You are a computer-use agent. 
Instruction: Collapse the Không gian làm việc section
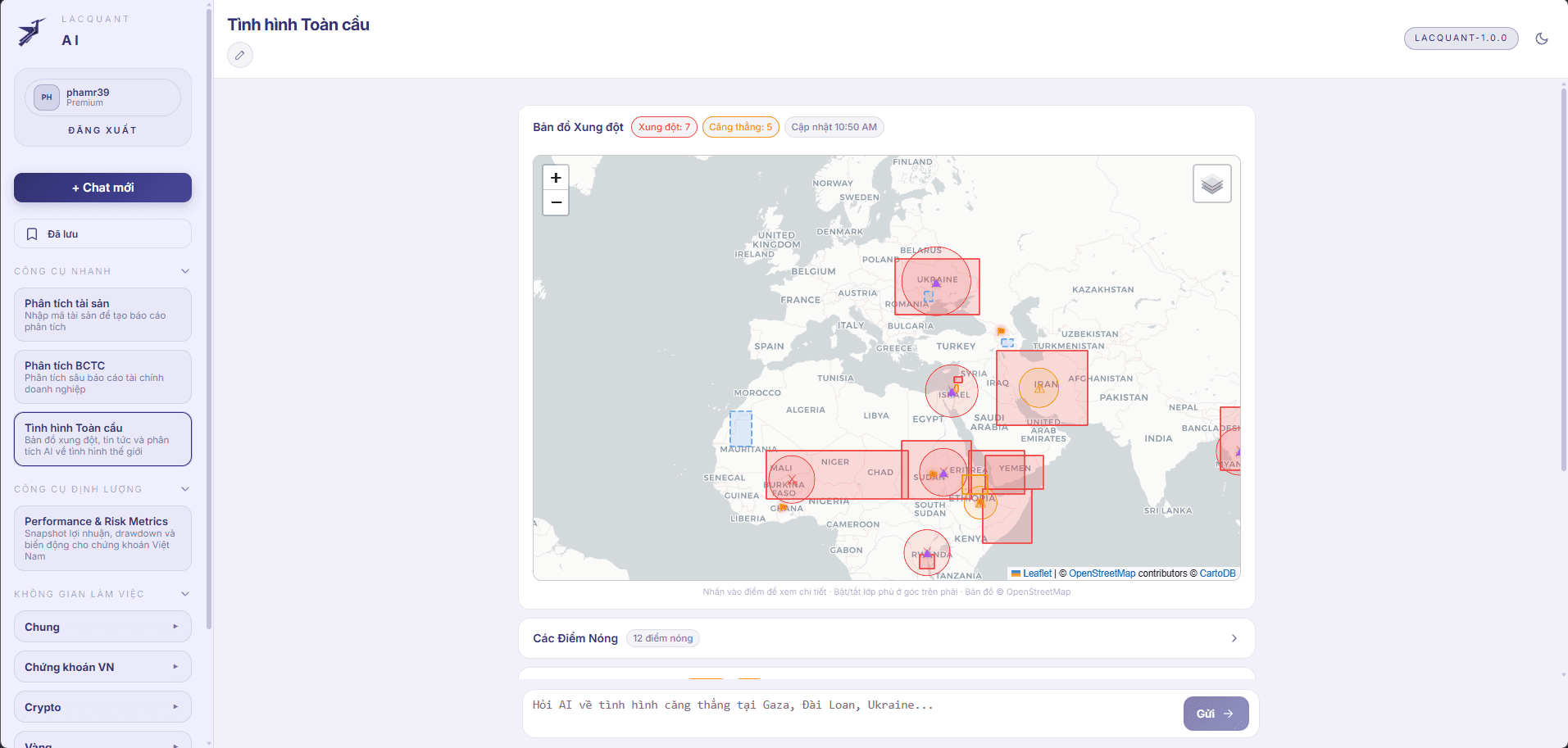185,594
